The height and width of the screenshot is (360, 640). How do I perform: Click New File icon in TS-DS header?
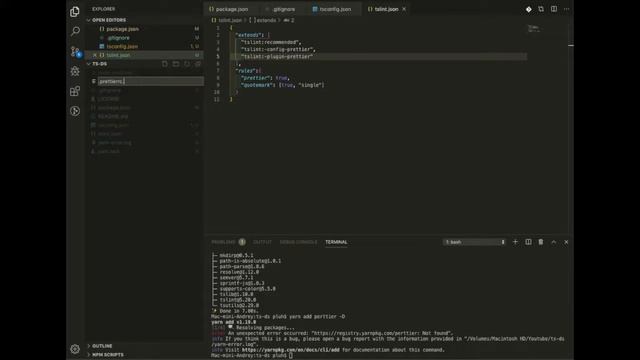(x=164, y=64)
